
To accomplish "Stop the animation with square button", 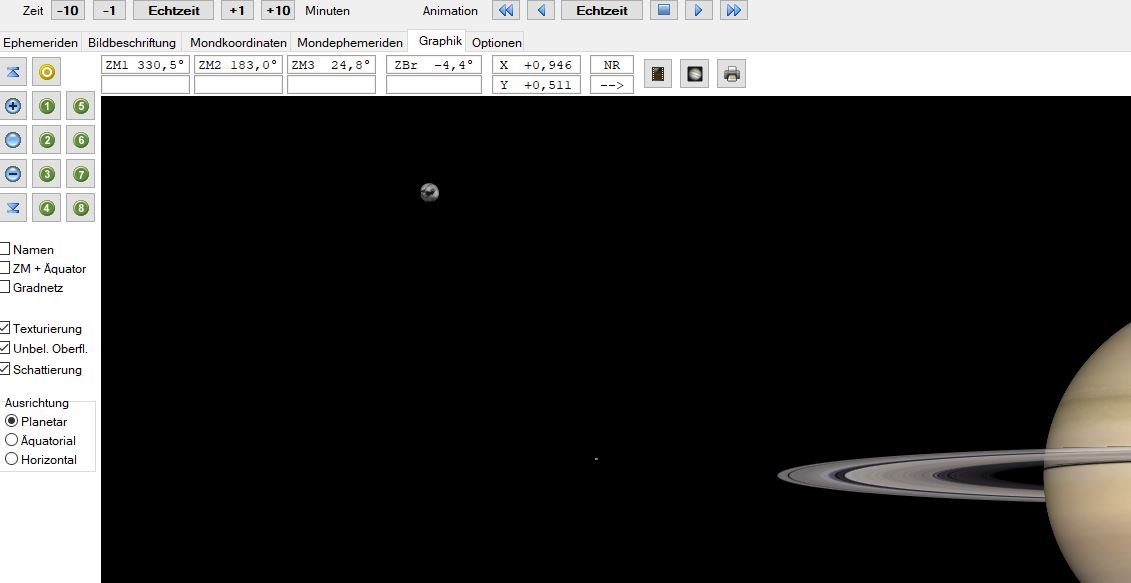I will [x=664, y=10].
